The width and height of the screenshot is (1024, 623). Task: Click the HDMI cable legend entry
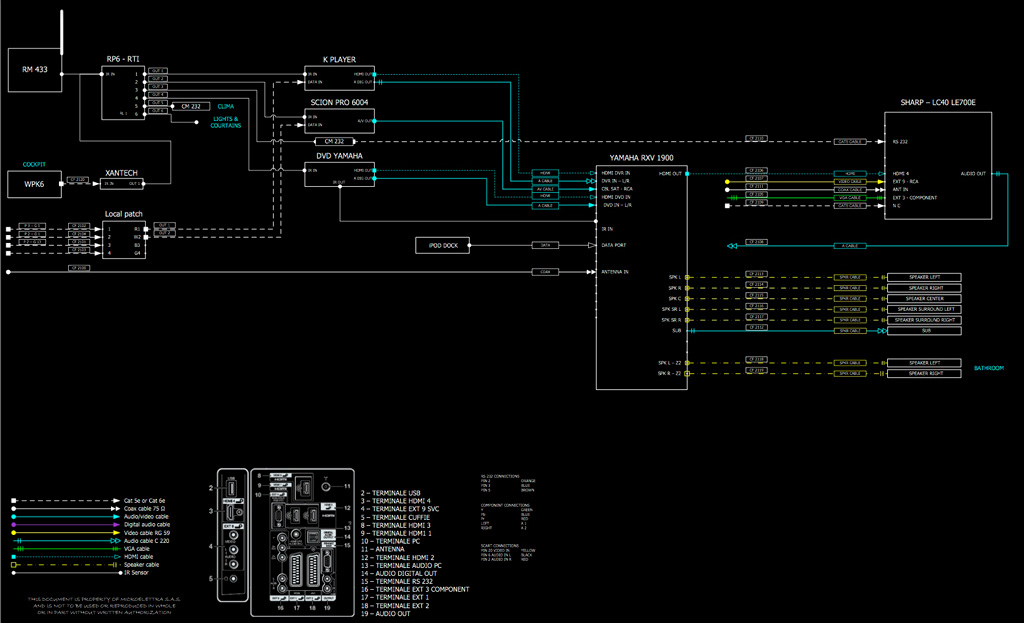138,556
